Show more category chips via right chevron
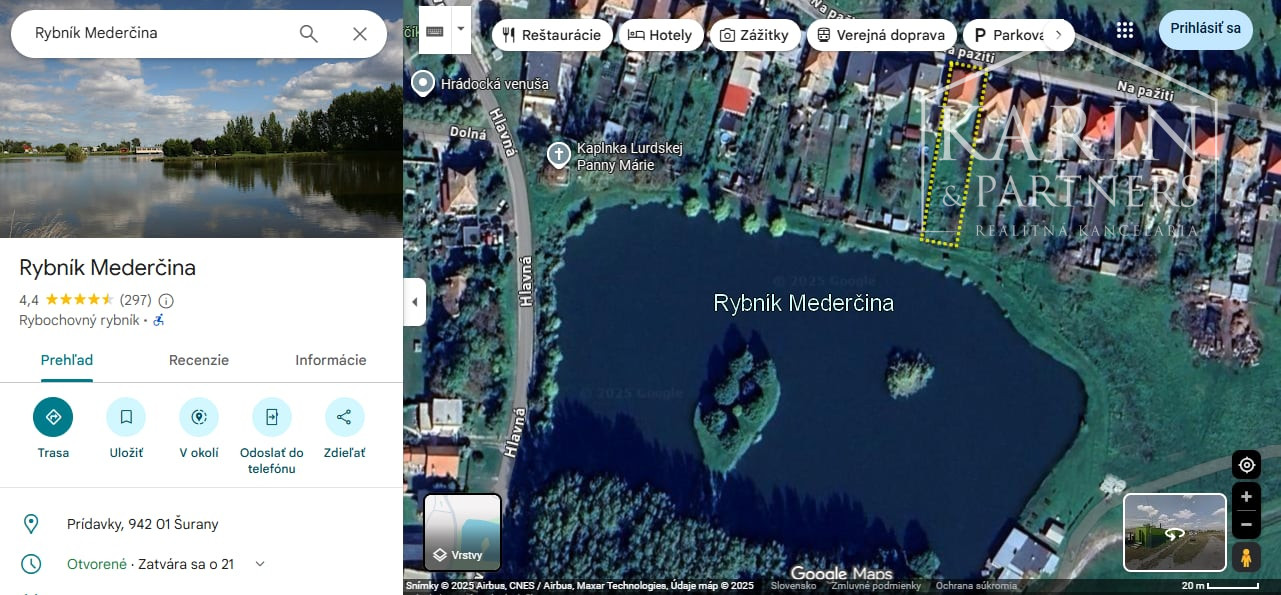The image size is (1281, 595). [x=1058, y=33]
